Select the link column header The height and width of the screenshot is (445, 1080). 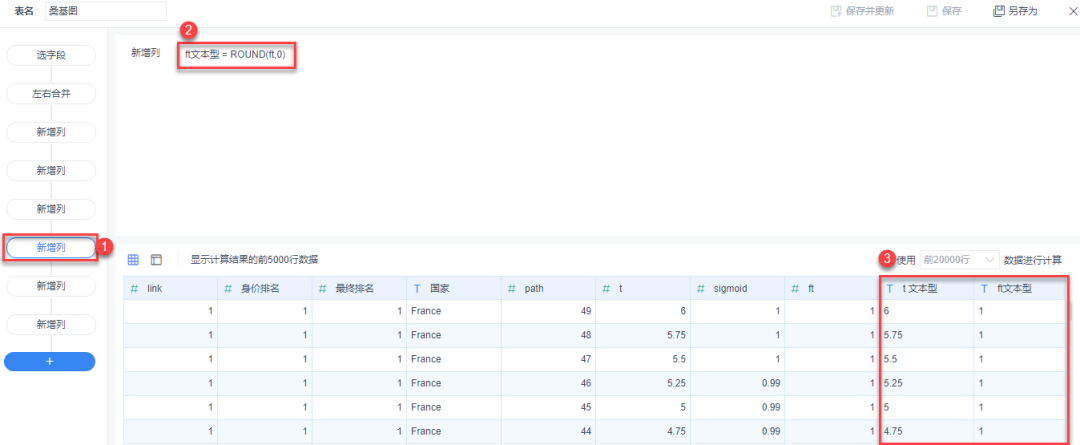pos(171,289)
